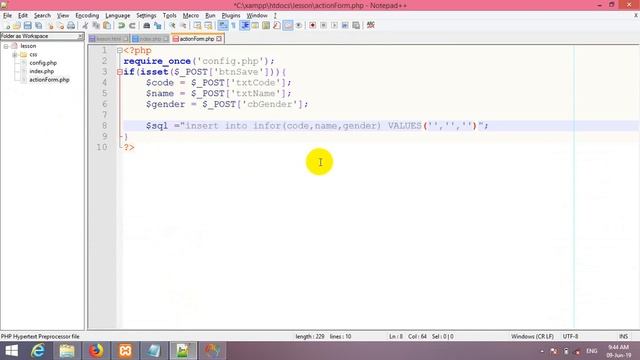This screenshot has width=640, height=360.
Task: Click the Replace toolbar icon
Action: [158, 25]
